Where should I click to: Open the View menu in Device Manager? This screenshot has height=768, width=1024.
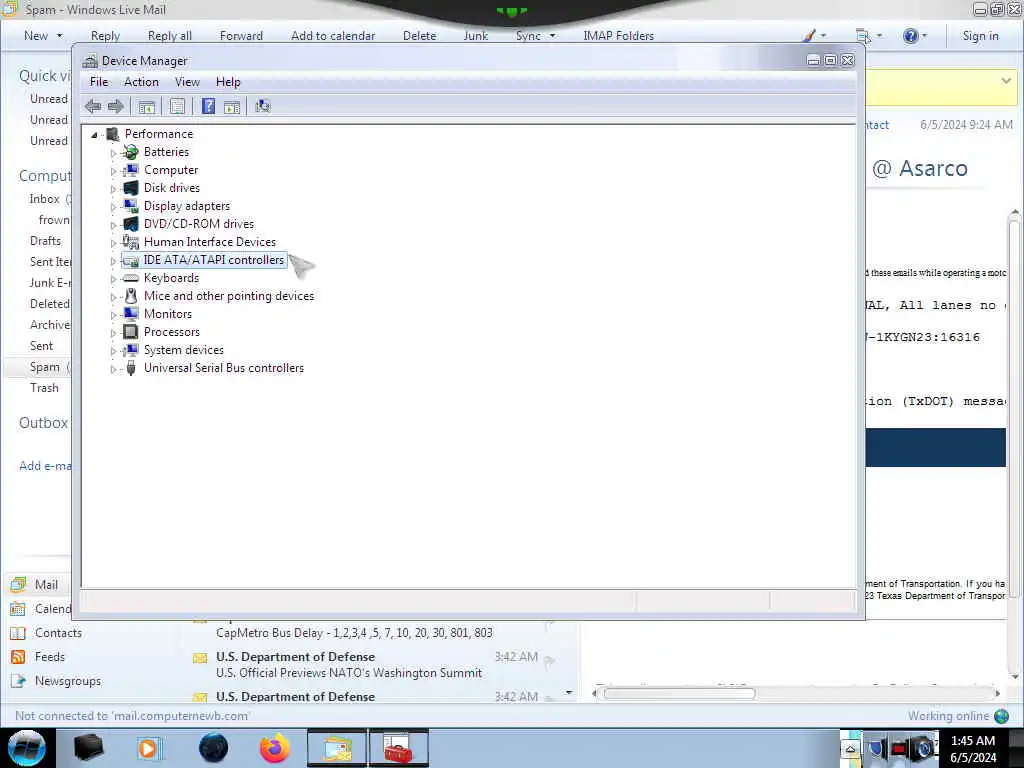[x=187, y=82]
